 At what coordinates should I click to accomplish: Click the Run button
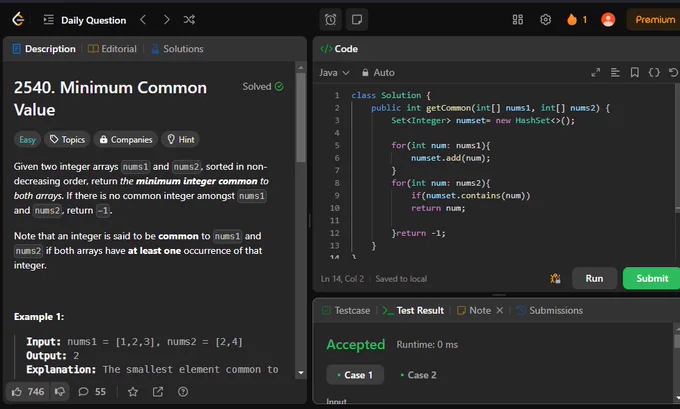tap(594, 278)
